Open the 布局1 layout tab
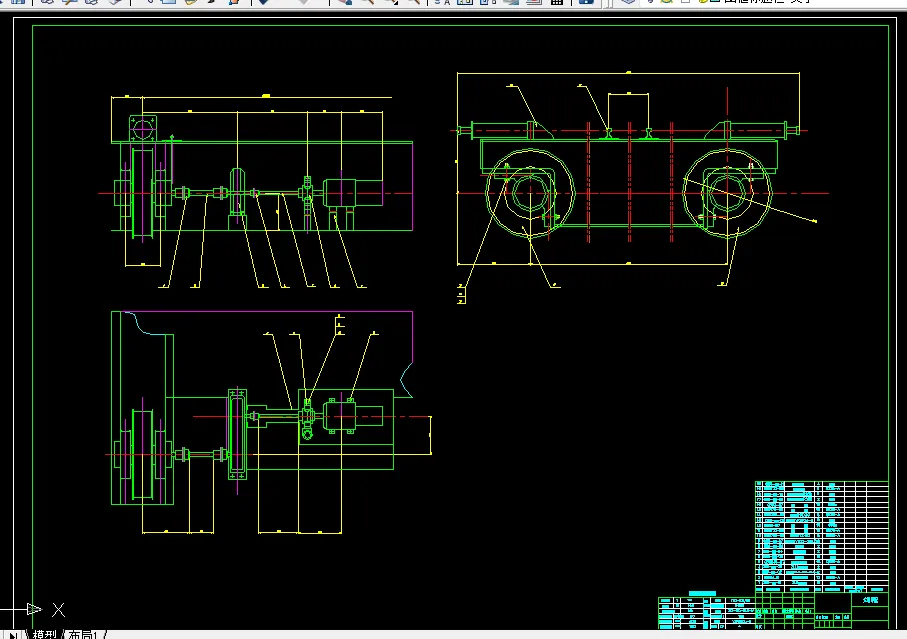Image resolution: width=907 pixels, height=639 pixels. (x=83, y=634)
